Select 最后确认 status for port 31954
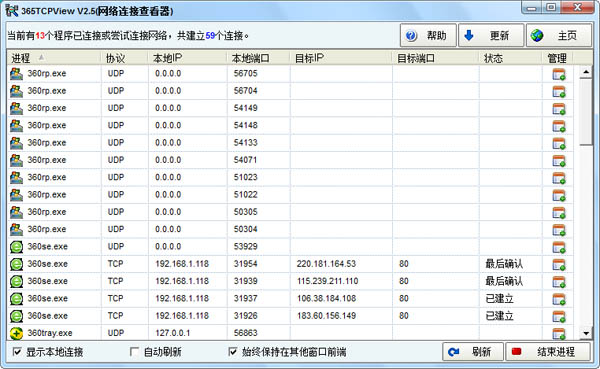 504,264
